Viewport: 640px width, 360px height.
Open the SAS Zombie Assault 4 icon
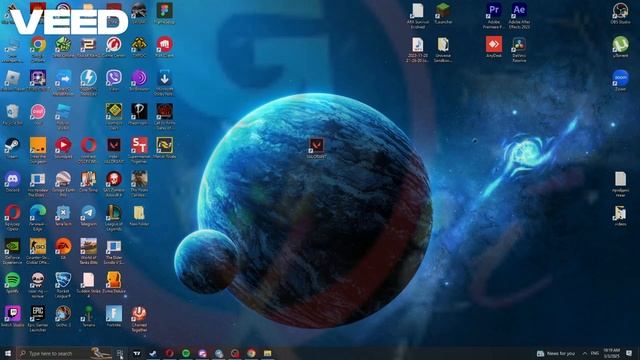tap(114, 179)
